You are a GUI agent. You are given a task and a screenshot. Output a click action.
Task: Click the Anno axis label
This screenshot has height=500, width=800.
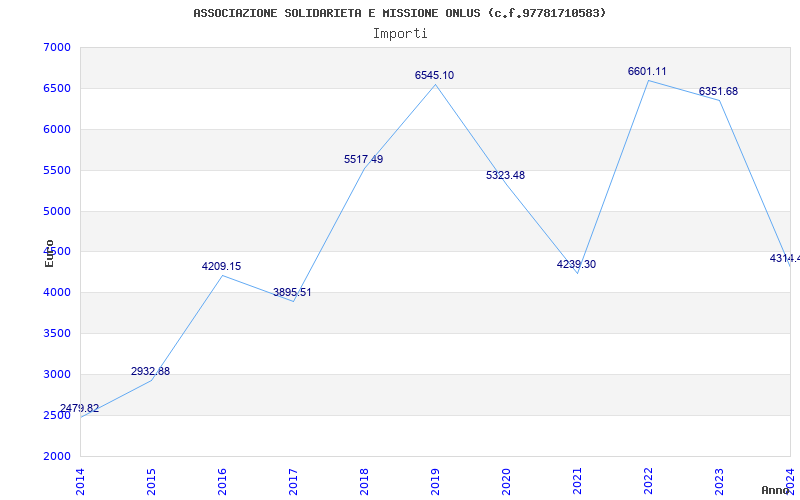pos(776,490)
